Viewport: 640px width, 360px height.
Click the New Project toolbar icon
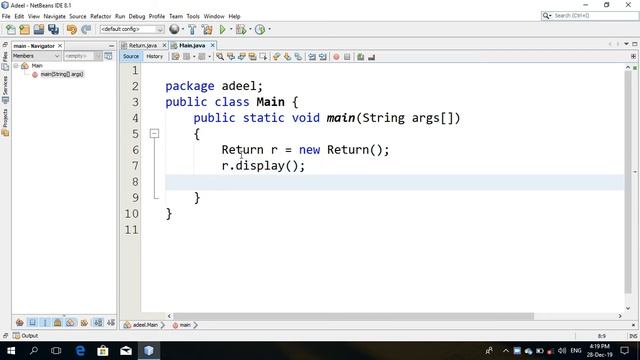(x=24, y=29)
